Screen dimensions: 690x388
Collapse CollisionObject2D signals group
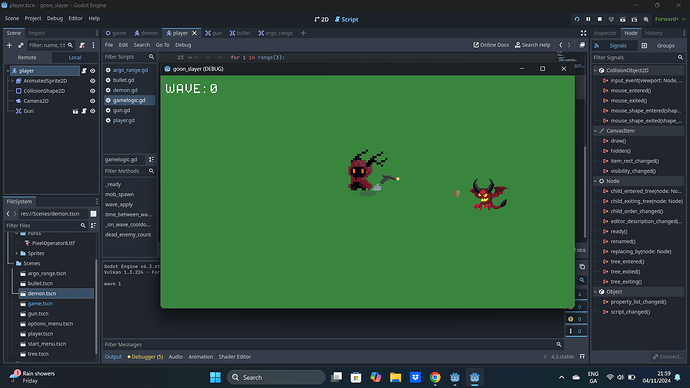click(x=595, y=70)
